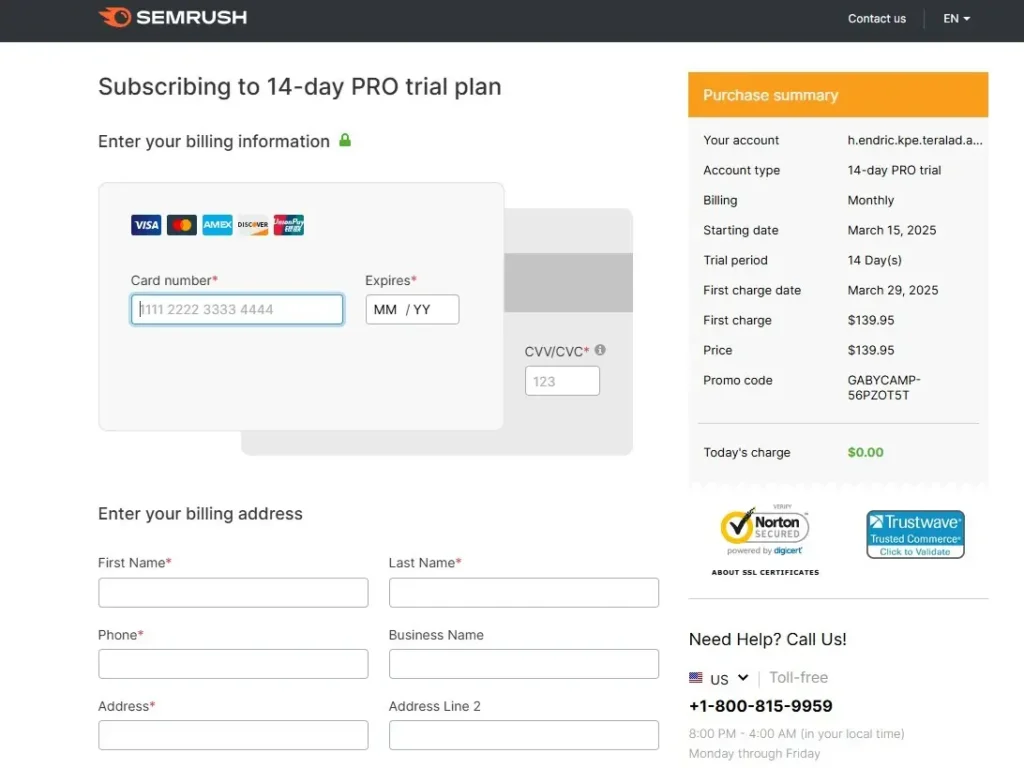Click Today's charge $0.00 amount
The height and width of the screenshot is (768, 1024).
click(x=865, y=452)
